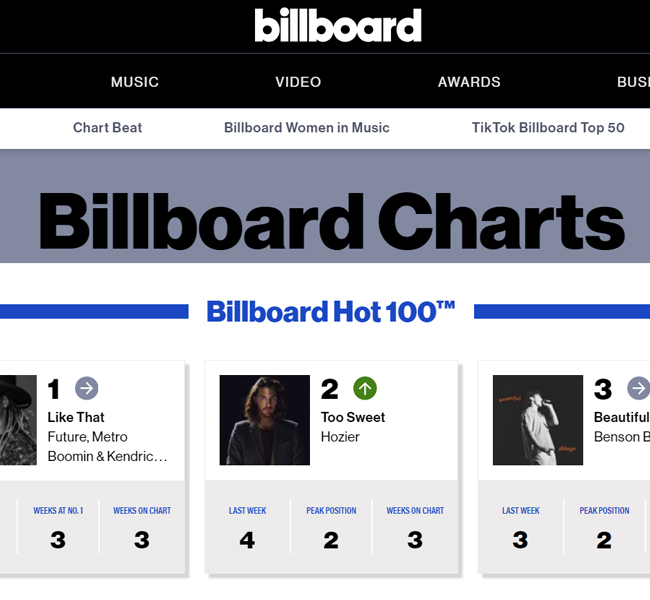
Task: Click the Like That cover image
Action: tap(18, 420)
